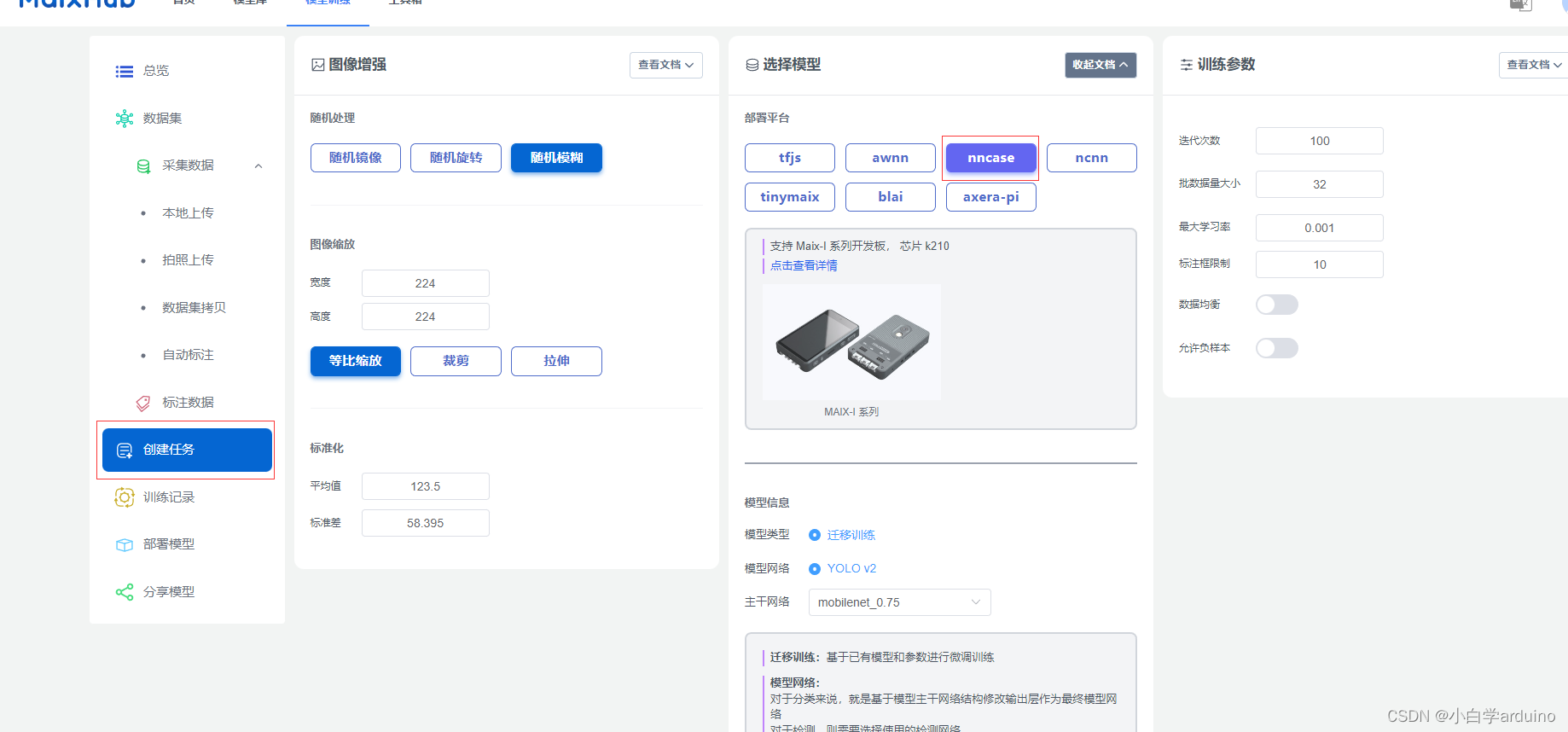The image size is (1568, 732).
Task: Open the 点击查看详情 link
Action: 804,265
